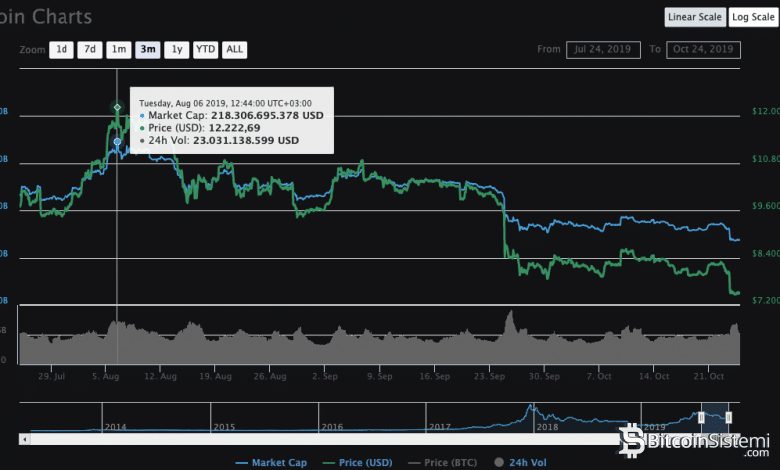Switch the chart to Log Scale

754,17
